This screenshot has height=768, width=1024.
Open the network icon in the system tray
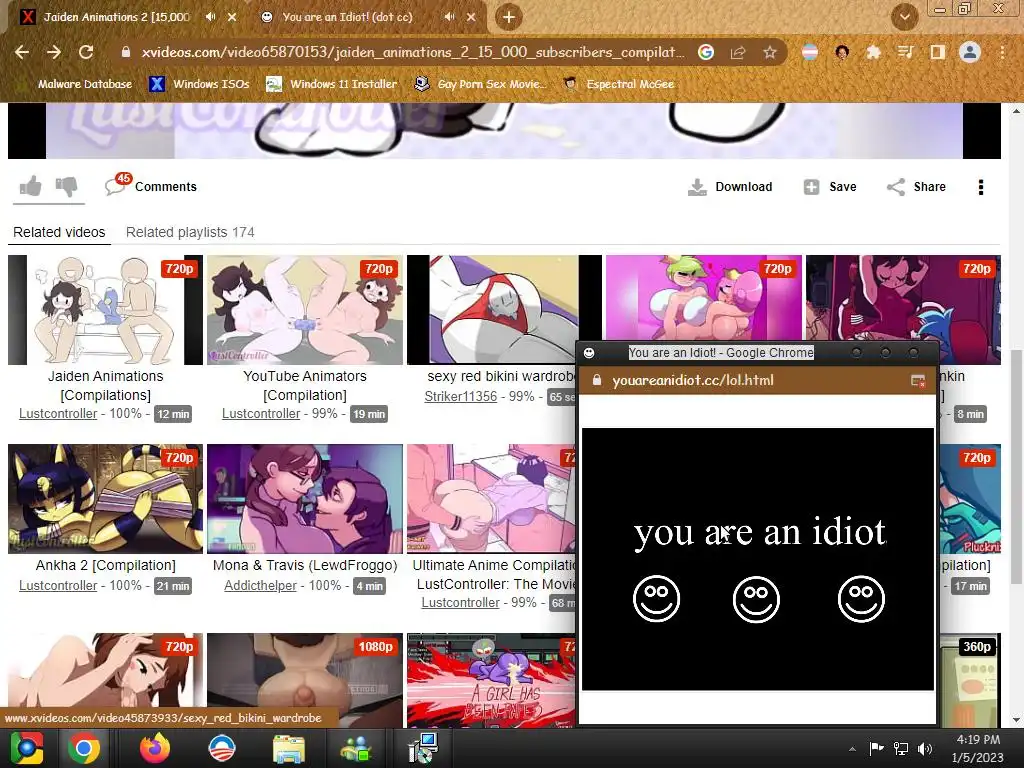click(x=901, y=749)
